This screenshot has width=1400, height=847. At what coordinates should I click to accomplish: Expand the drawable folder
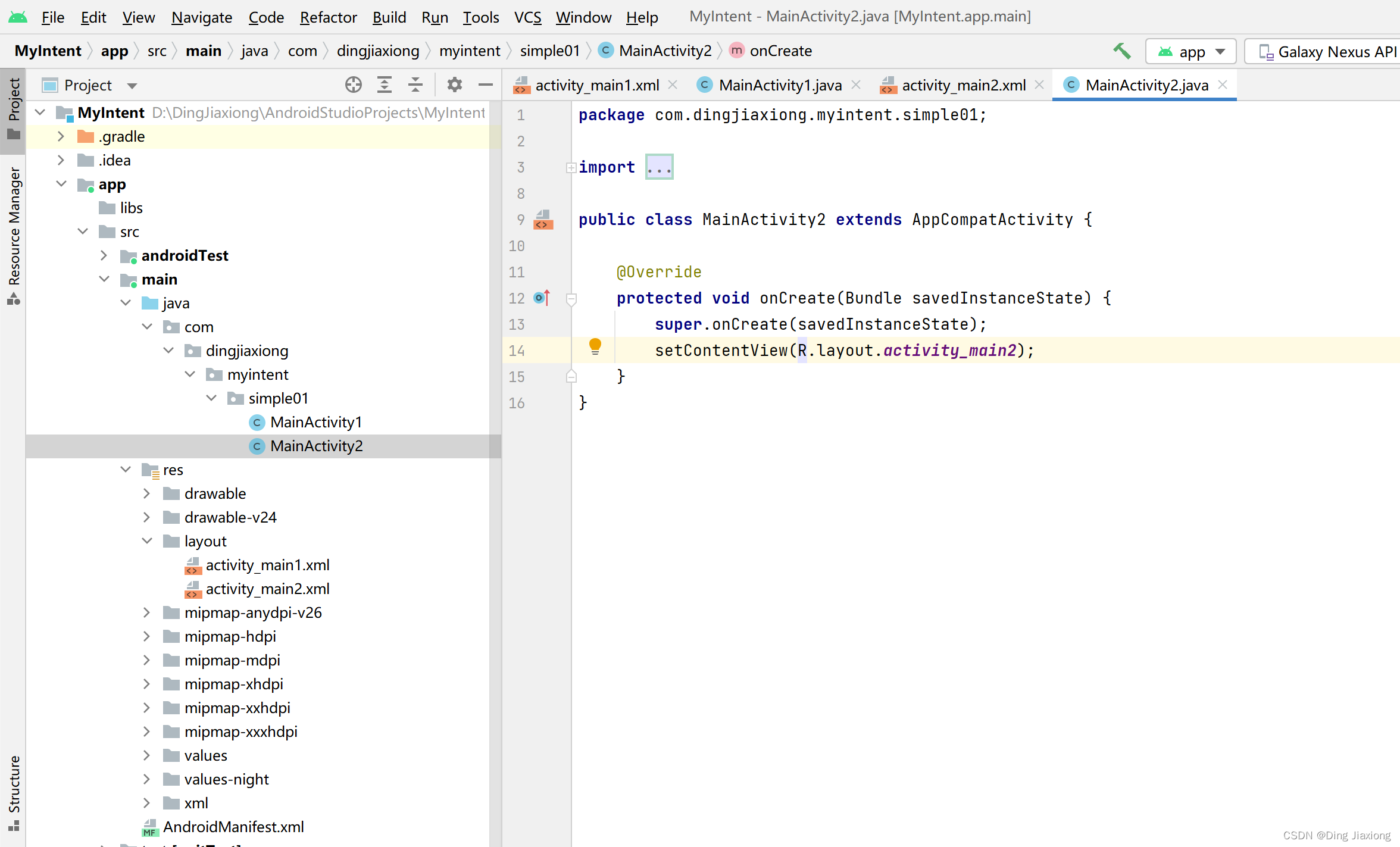pos(147,493)
